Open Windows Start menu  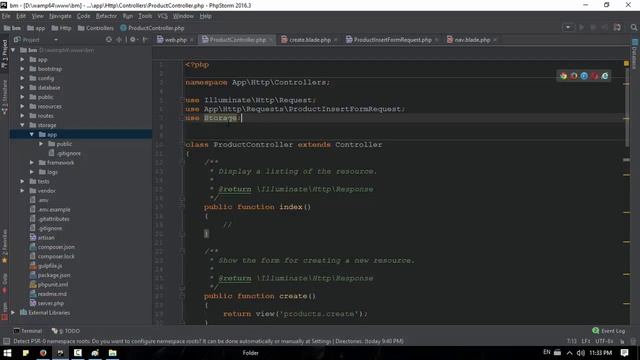click(x=7, y=353)
